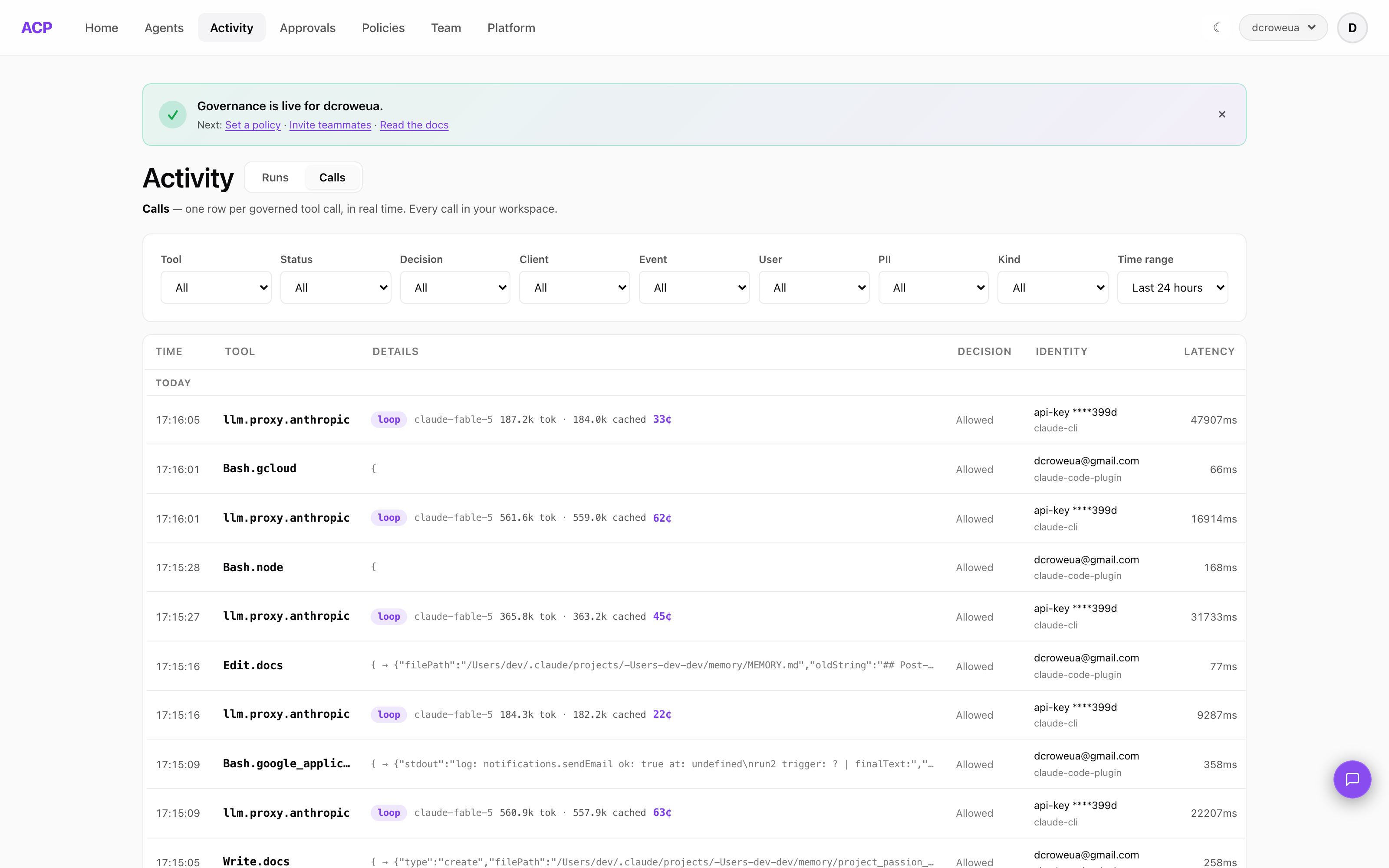Click the loop badge on the 17:16:05 call
Screen dimensions: 1389x868
tap(388, 420)
